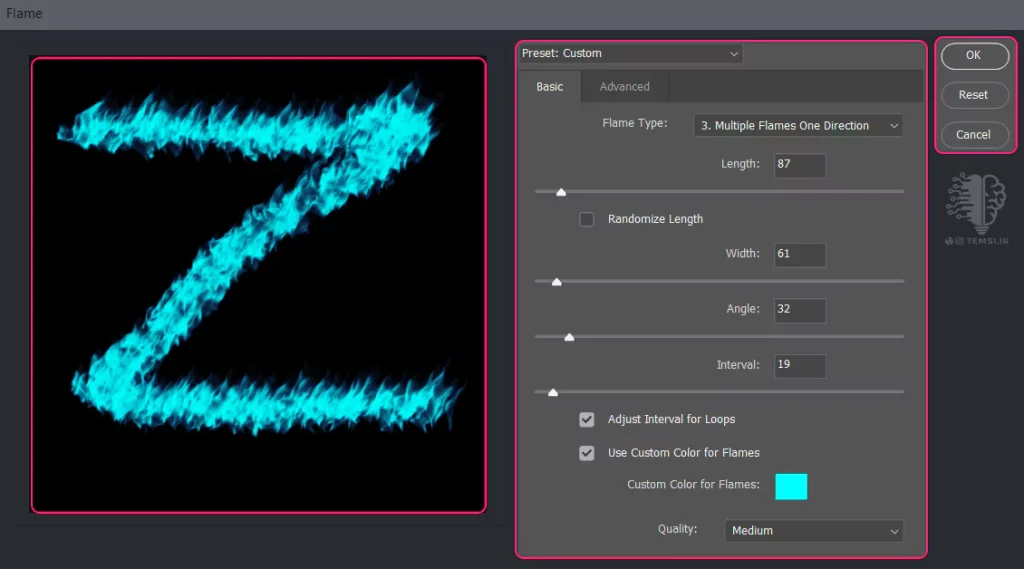Screen dimensions: 1024x569
Task: Click the Flame Type label
Action: [635, 123]
